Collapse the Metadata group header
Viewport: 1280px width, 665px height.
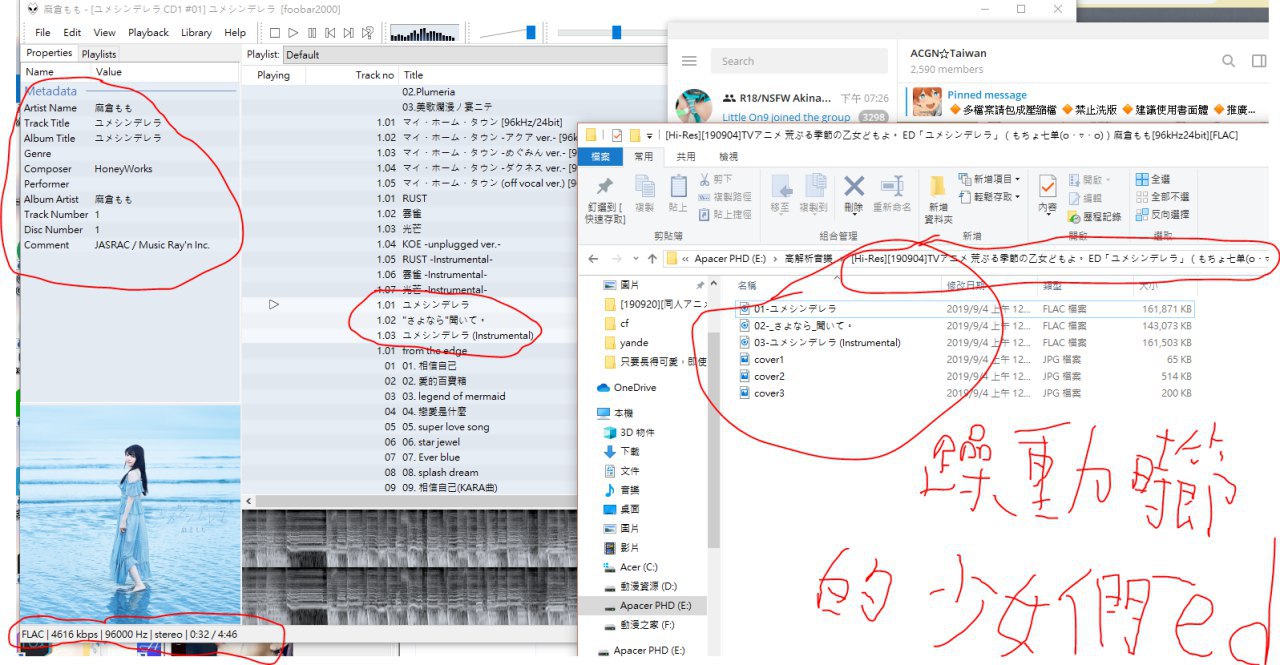(50, 91)
